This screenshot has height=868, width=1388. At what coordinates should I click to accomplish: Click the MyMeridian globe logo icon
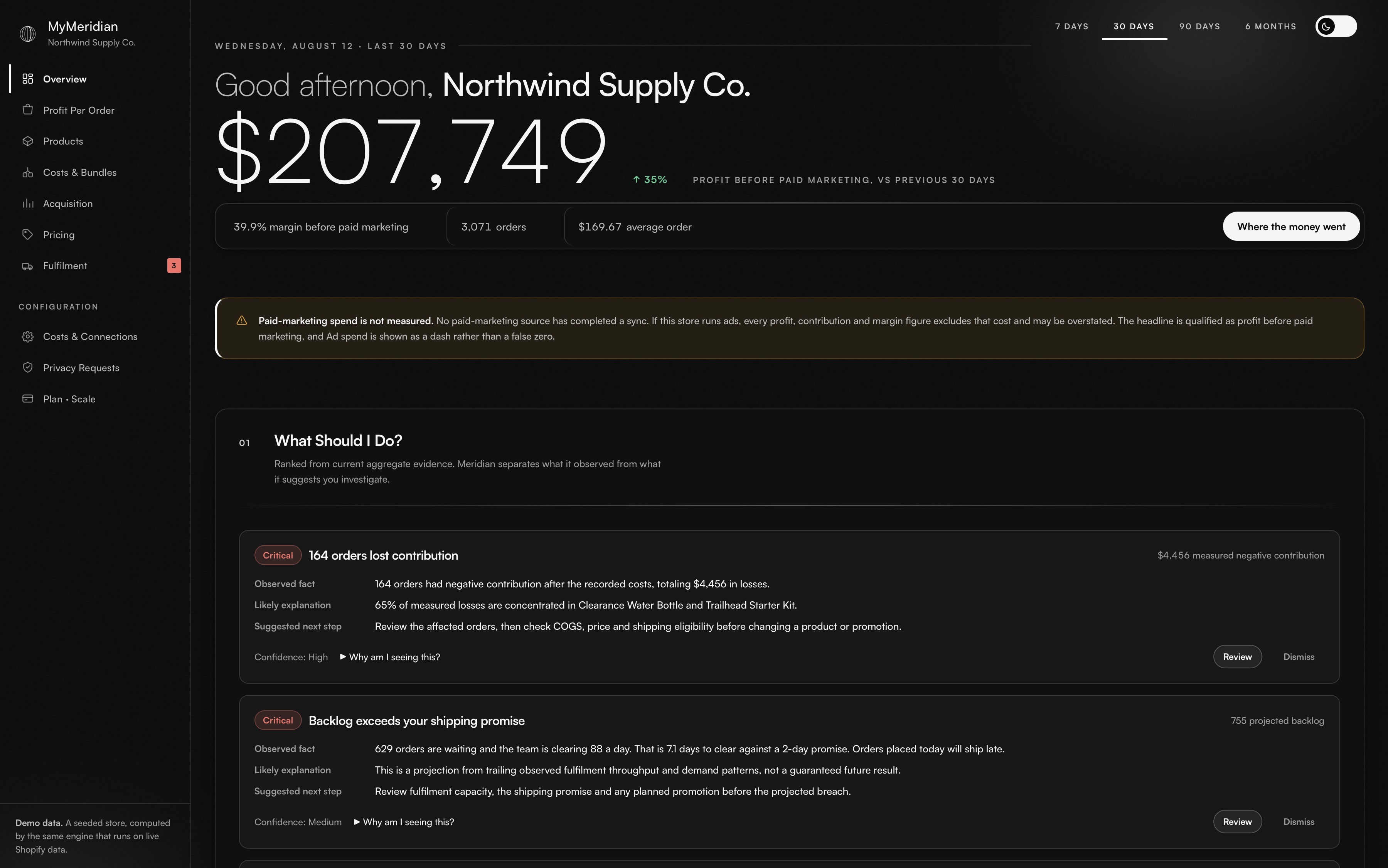[27, 34]
